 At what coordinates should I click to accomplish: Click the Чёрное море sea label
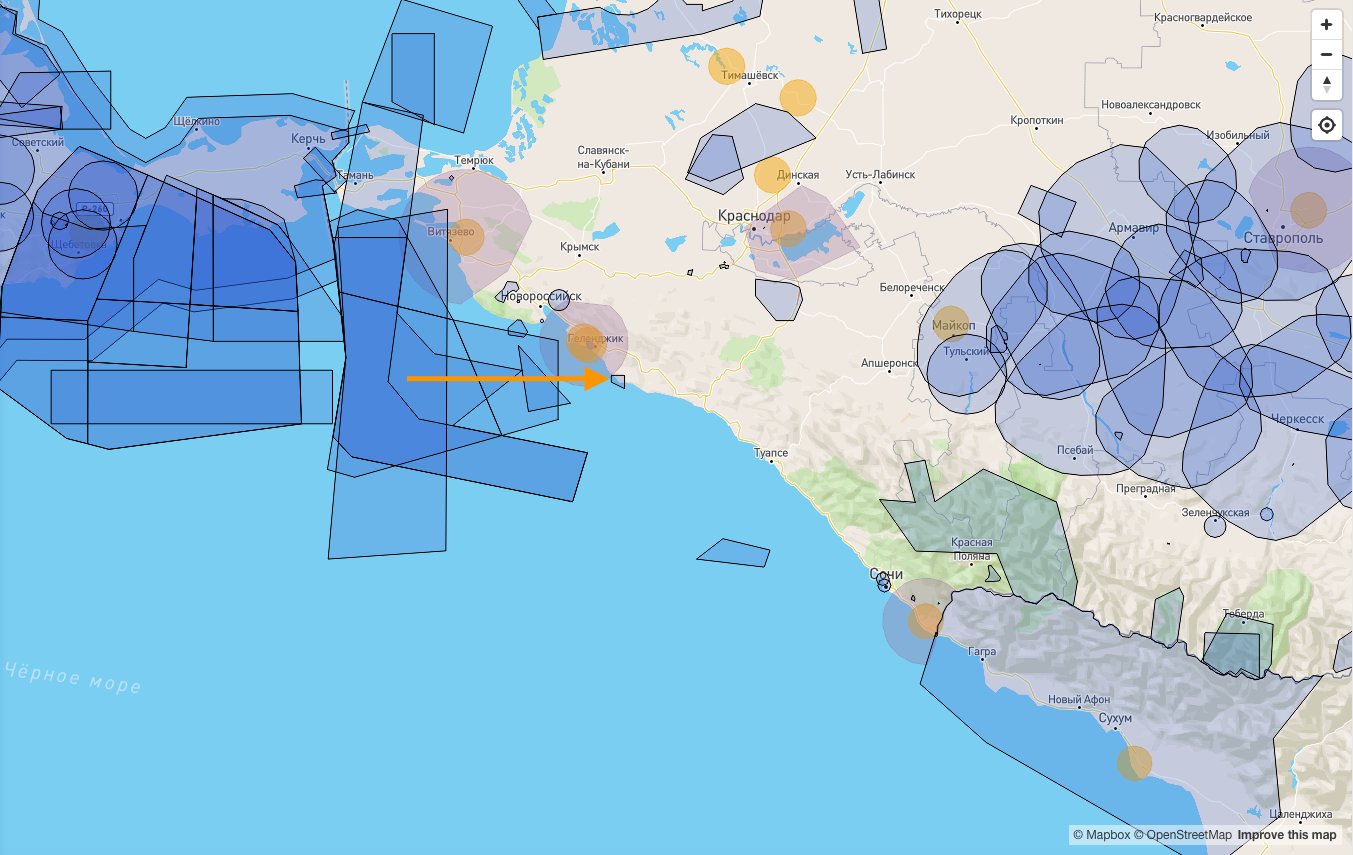[x=71, y=677]
